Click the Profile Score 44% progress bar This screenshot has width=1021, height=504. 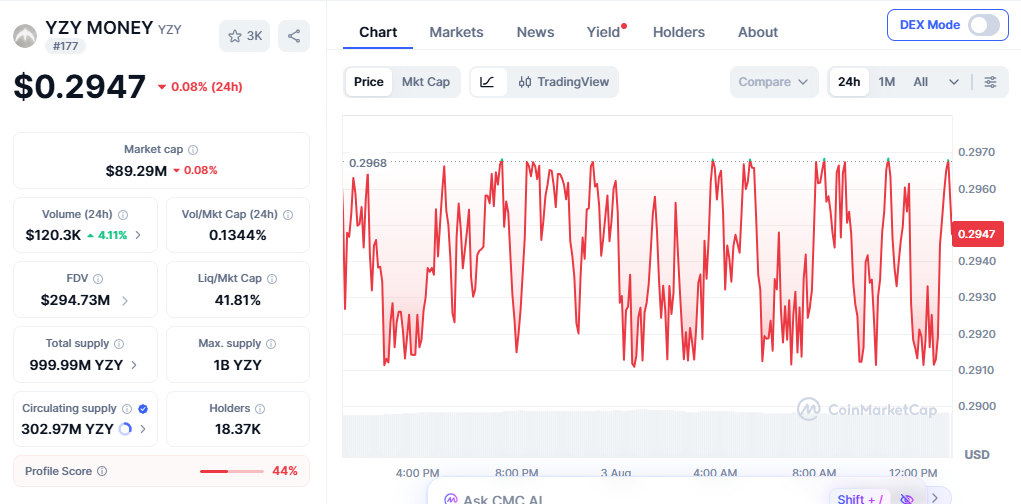(x=232, y=471)
